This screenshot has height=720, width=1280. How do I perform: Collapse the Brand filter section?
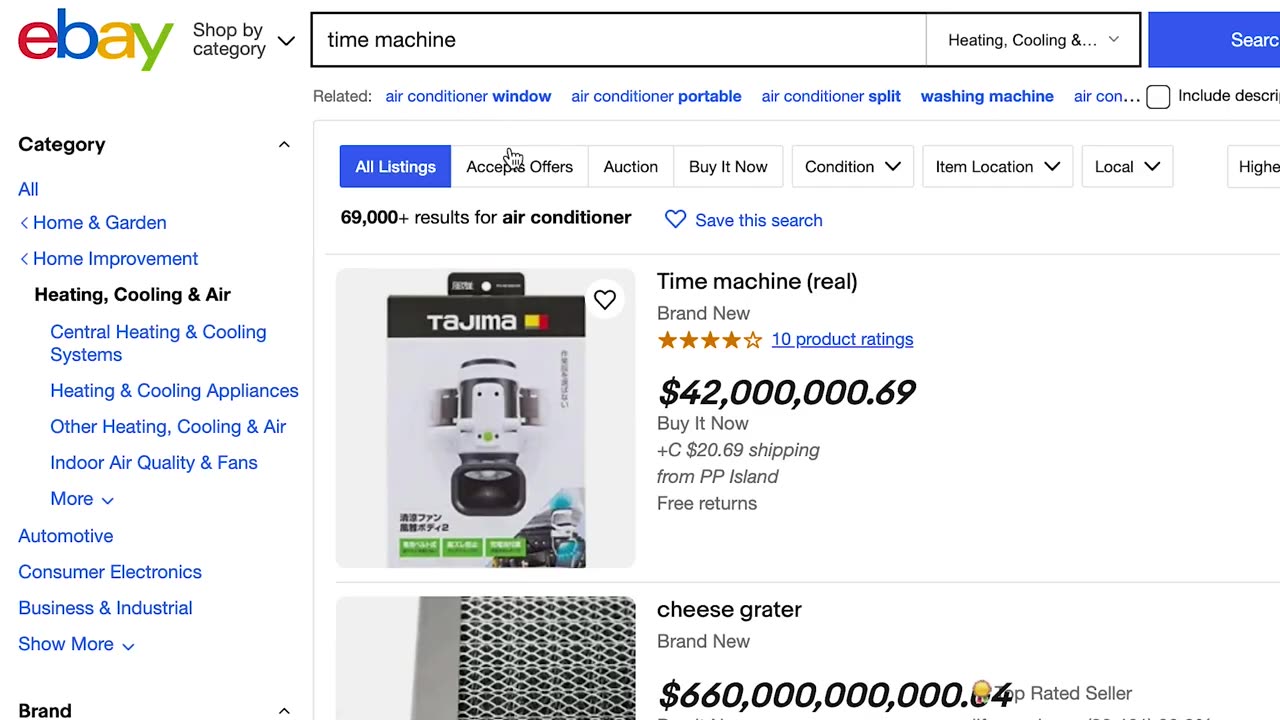click(x=284, y=711)
